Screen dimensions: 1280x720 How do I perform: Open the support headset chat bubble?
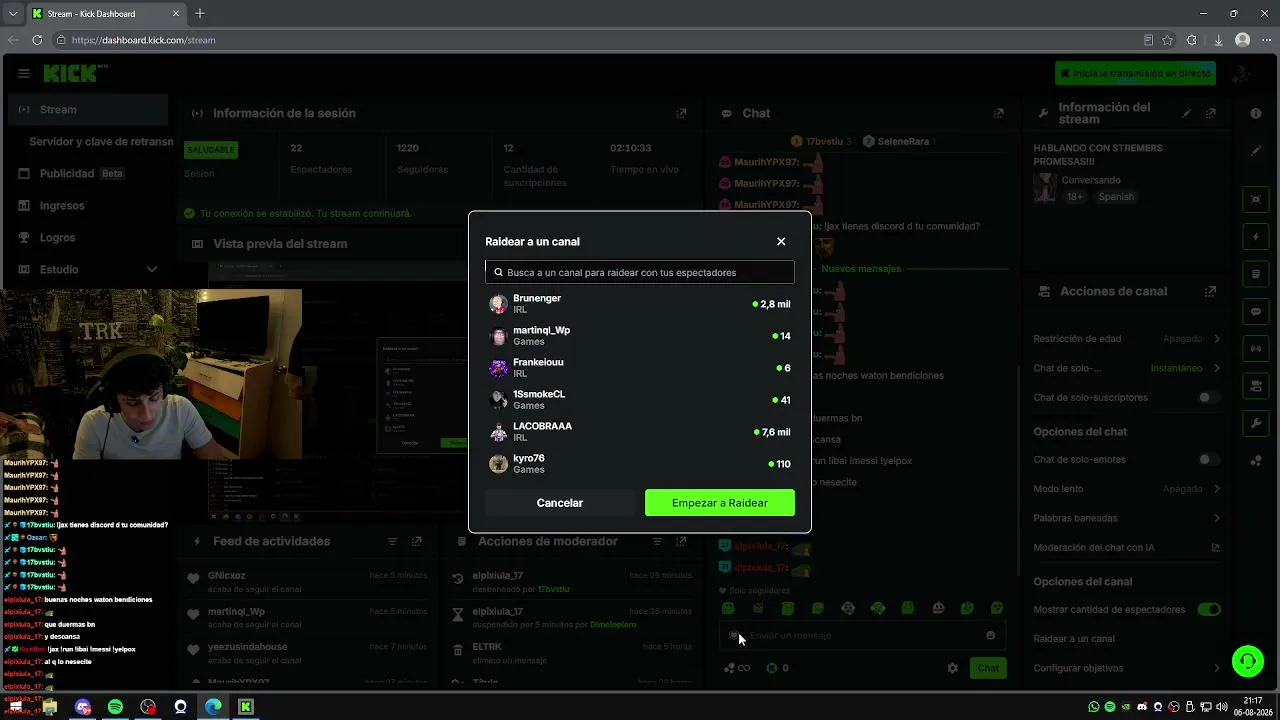(1247, 660)
